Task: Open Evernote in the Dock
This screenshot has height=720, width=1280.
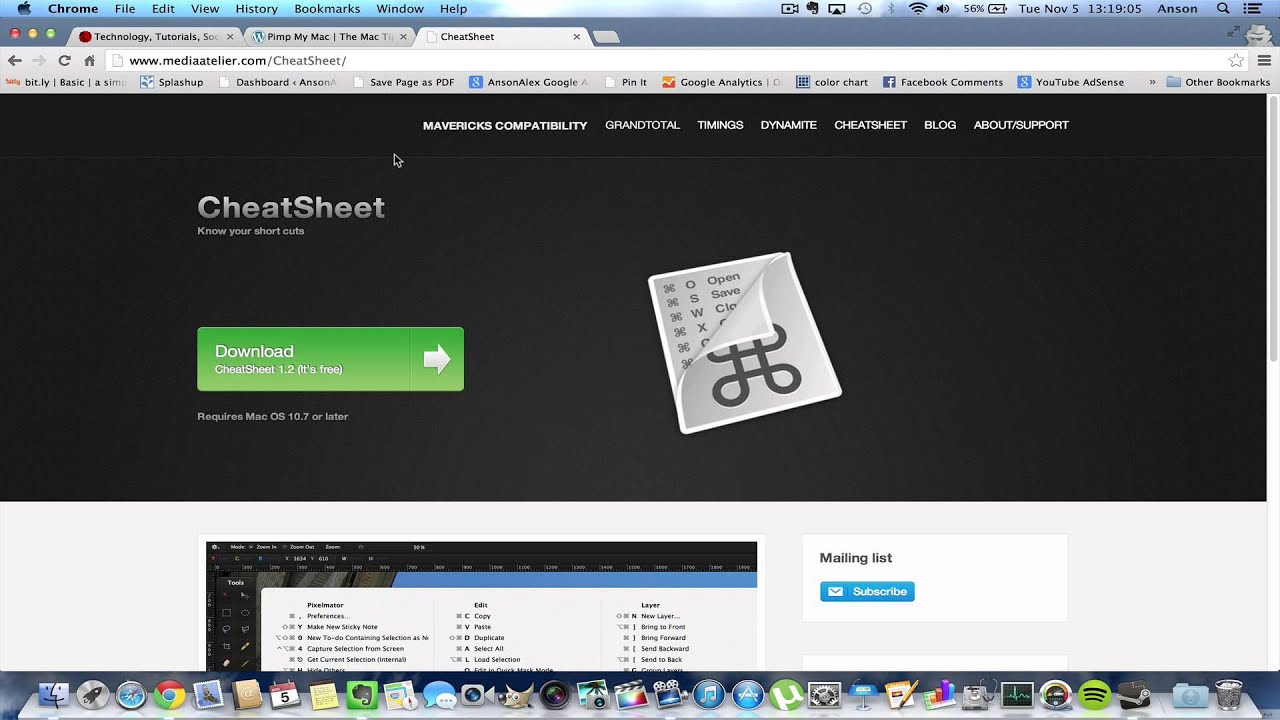Action: [x=361, y=695]
